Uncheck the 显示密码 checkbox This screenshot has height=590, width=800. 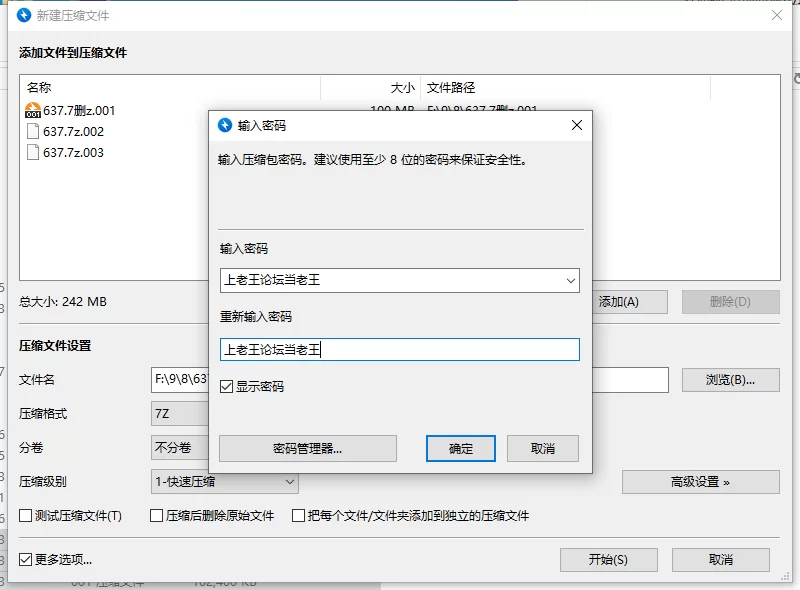point(227,386)
